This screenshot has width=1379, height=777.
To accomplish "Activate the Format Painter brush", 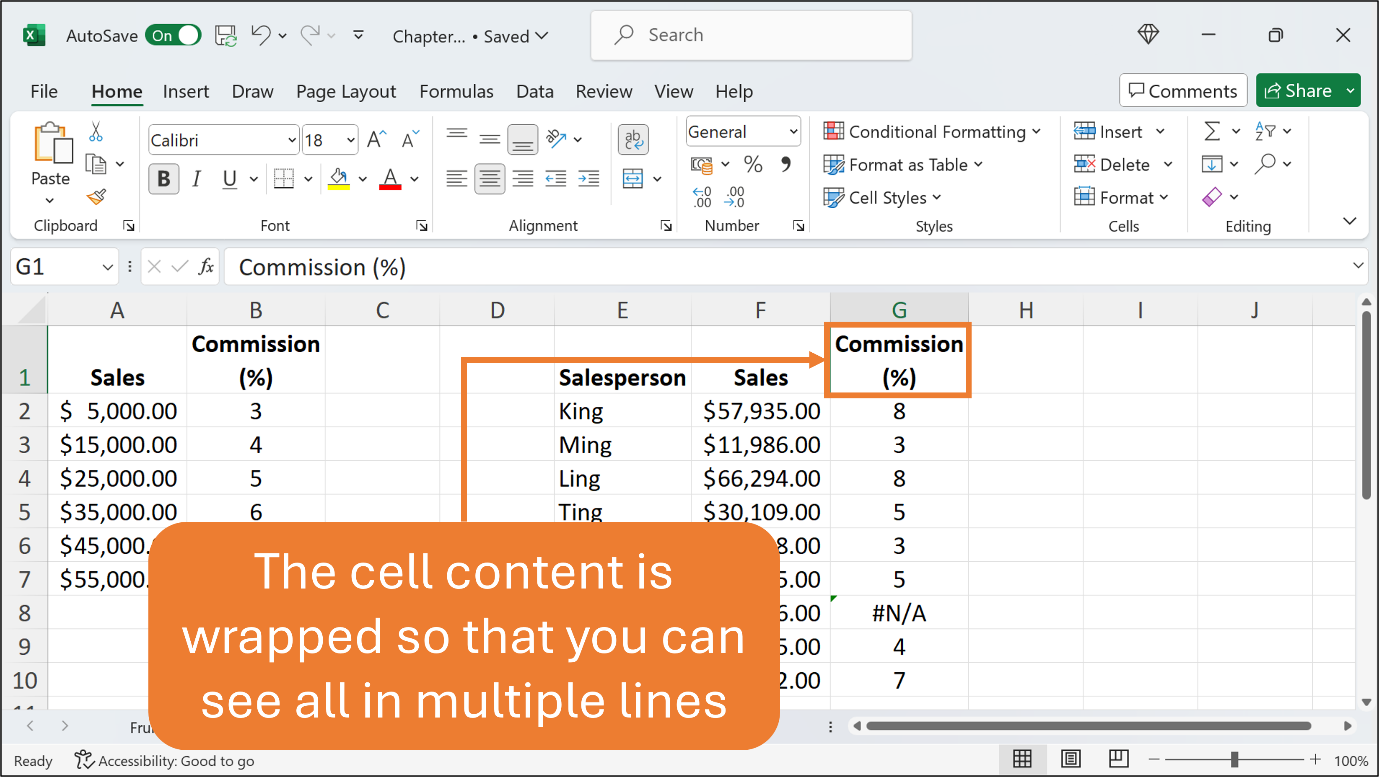I will pos(96,197).
